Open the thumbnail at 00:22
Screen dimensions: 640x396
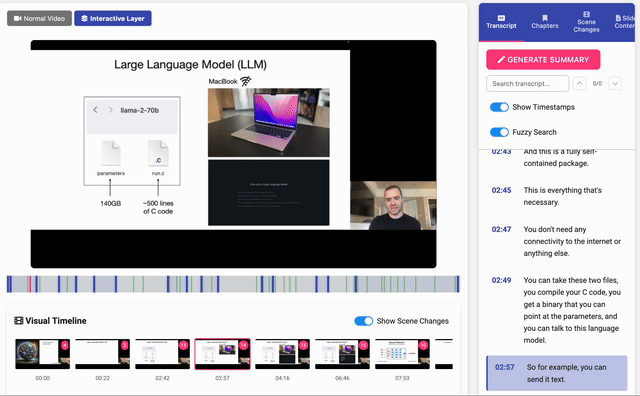point(102,354)
